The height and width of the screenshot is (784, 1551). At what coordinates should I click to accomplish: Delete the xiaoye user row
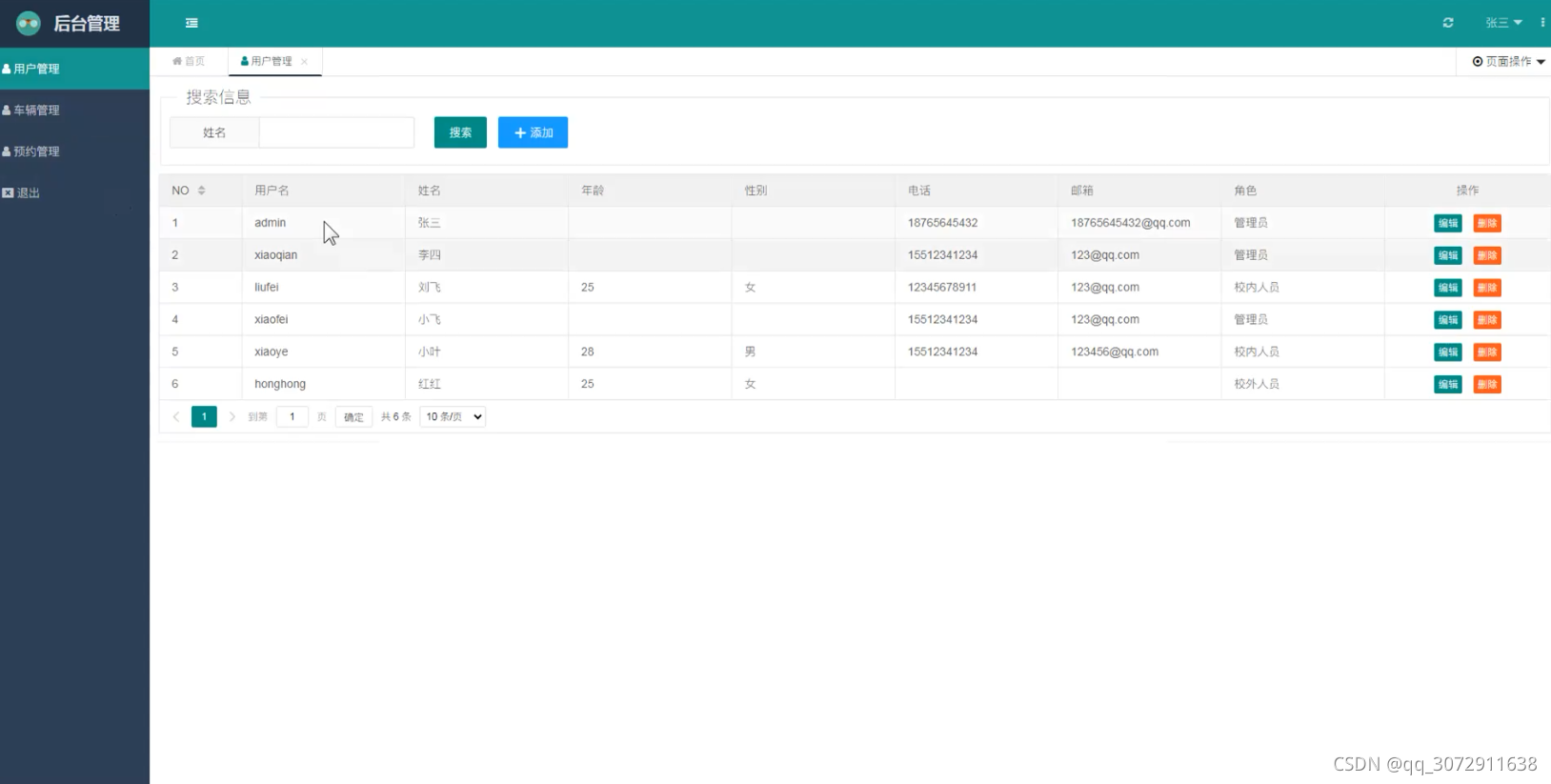1487,352
